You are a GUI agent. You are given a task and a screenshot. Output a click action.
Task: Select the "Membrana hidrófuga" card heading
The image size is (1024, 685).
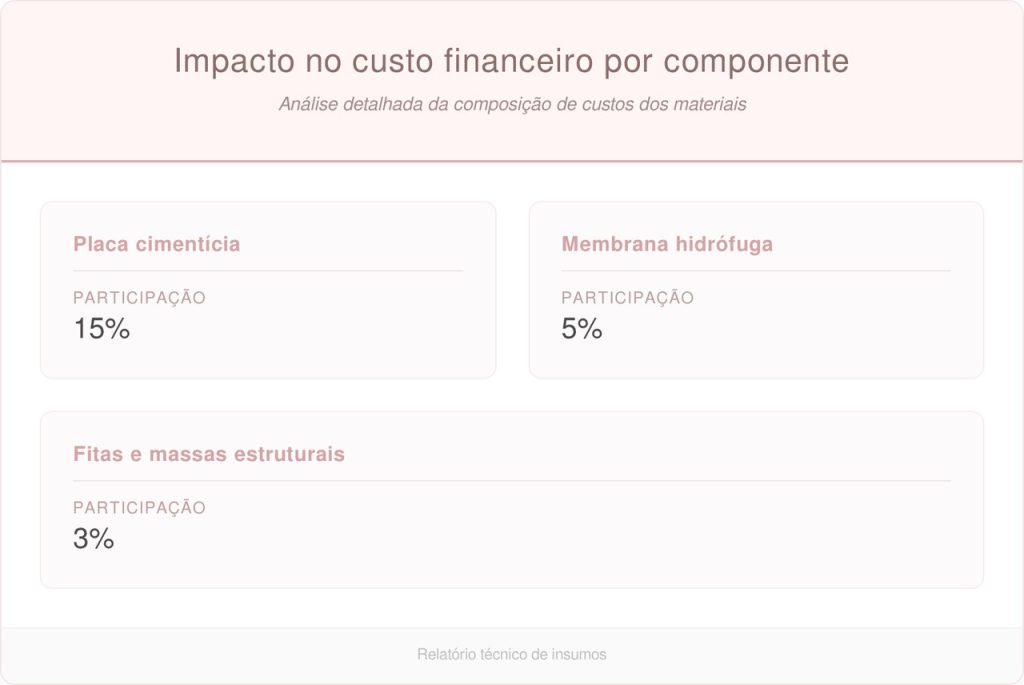click(x=667, y=244)
